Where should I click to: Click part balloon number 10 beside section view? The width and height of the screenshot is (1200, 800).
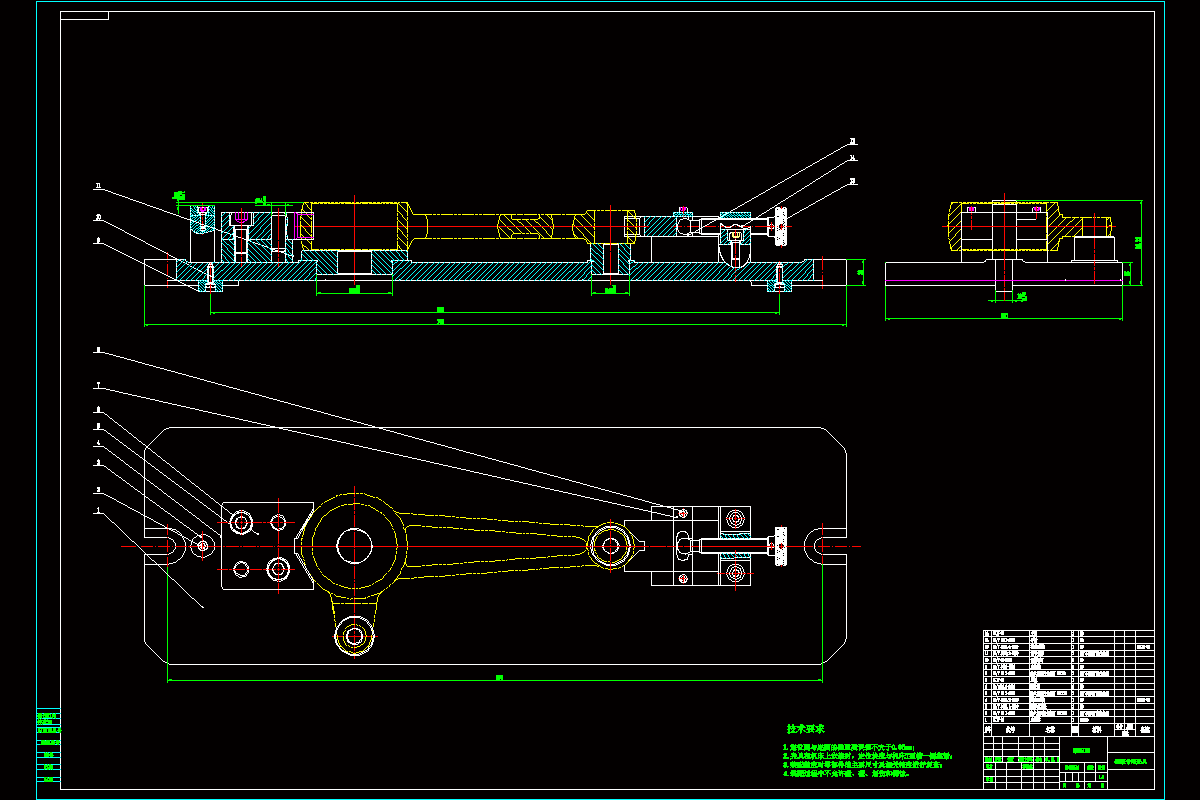98,216
